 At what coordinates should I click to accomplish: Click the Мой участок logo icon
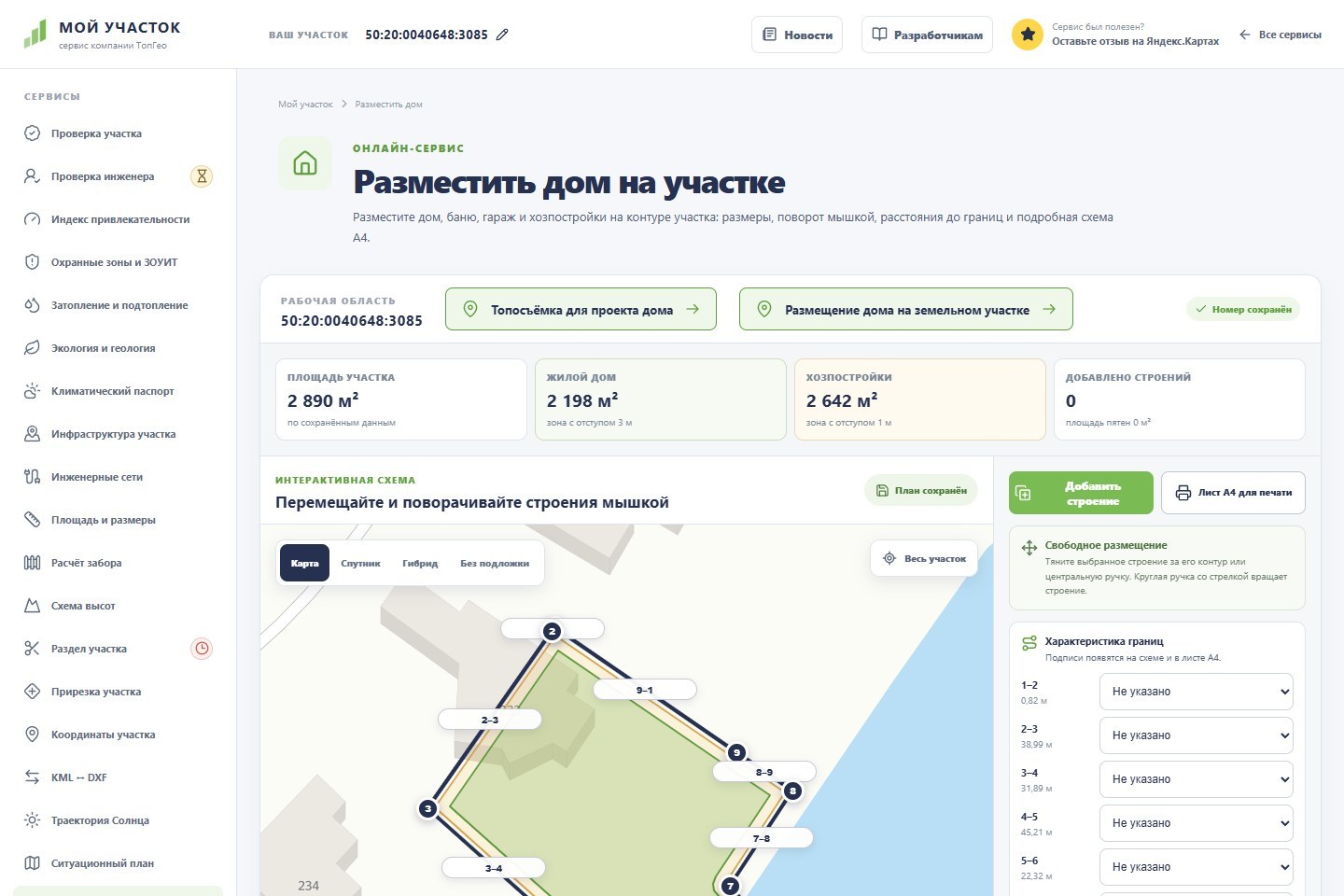click(35, 35)
